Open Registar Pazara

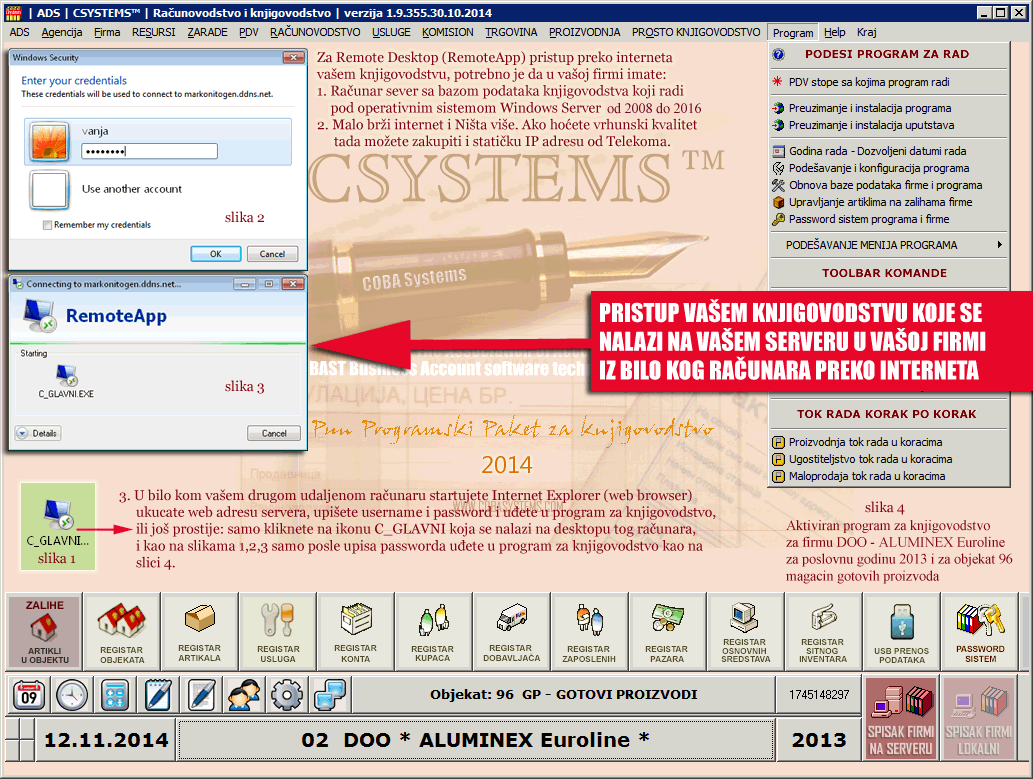(667, 631)
